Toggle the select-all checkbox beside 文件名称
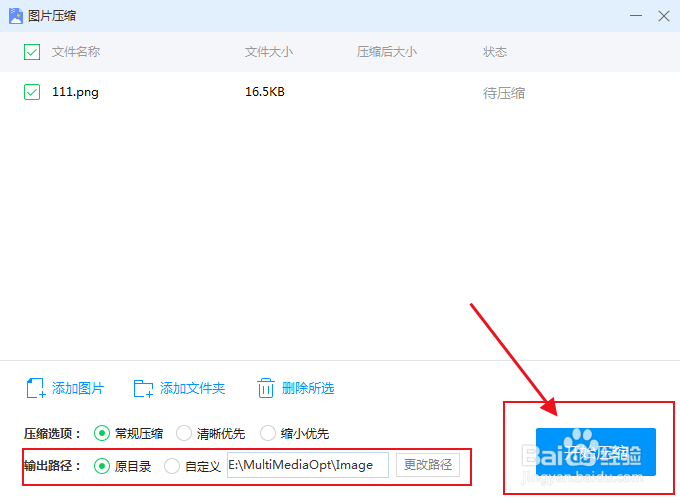Screen dimensions: 680x500 click(32, 52)
